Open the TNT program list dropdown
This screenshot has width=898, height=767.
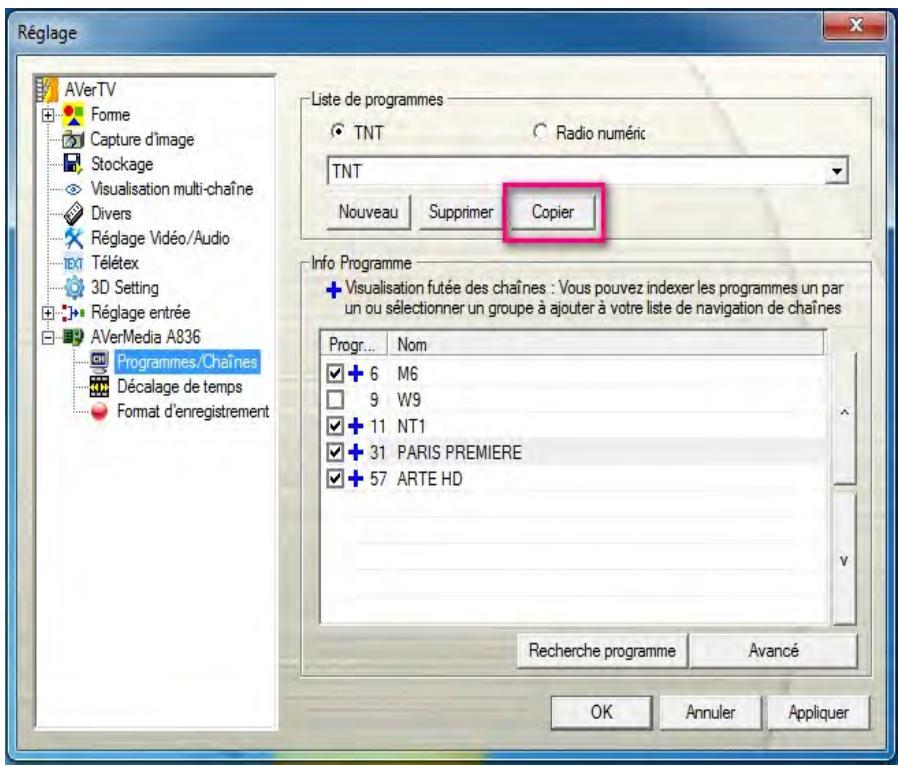tap(837, 171)
